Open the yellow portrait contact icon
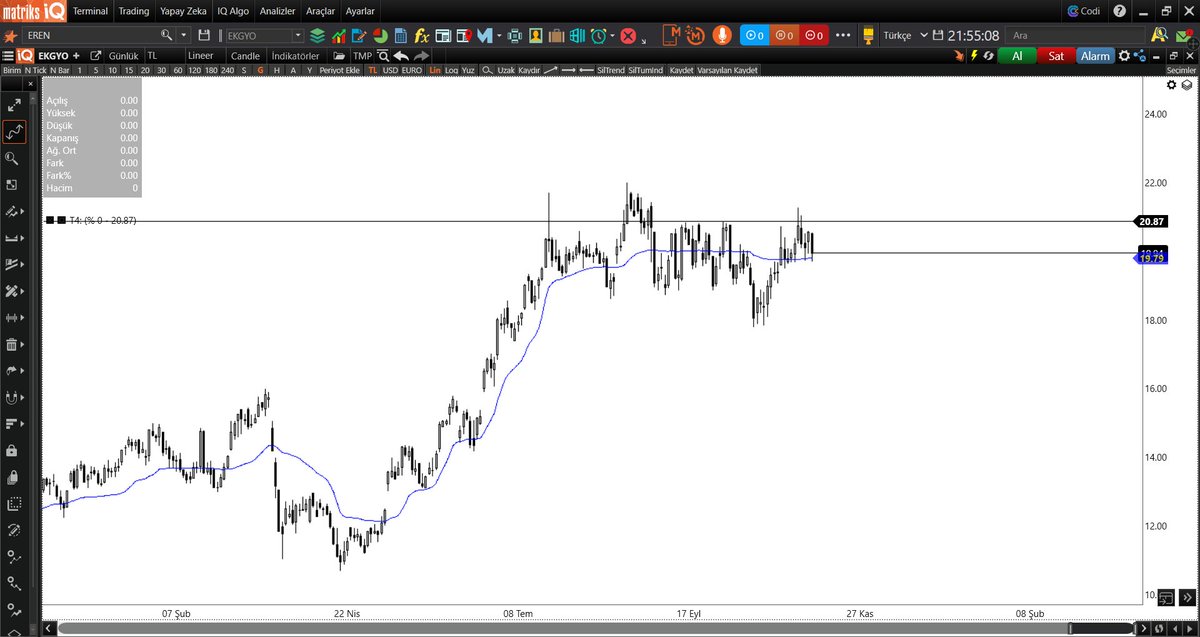The height and width of the screenshot is (637, 1200). click(x=535, y=35)
